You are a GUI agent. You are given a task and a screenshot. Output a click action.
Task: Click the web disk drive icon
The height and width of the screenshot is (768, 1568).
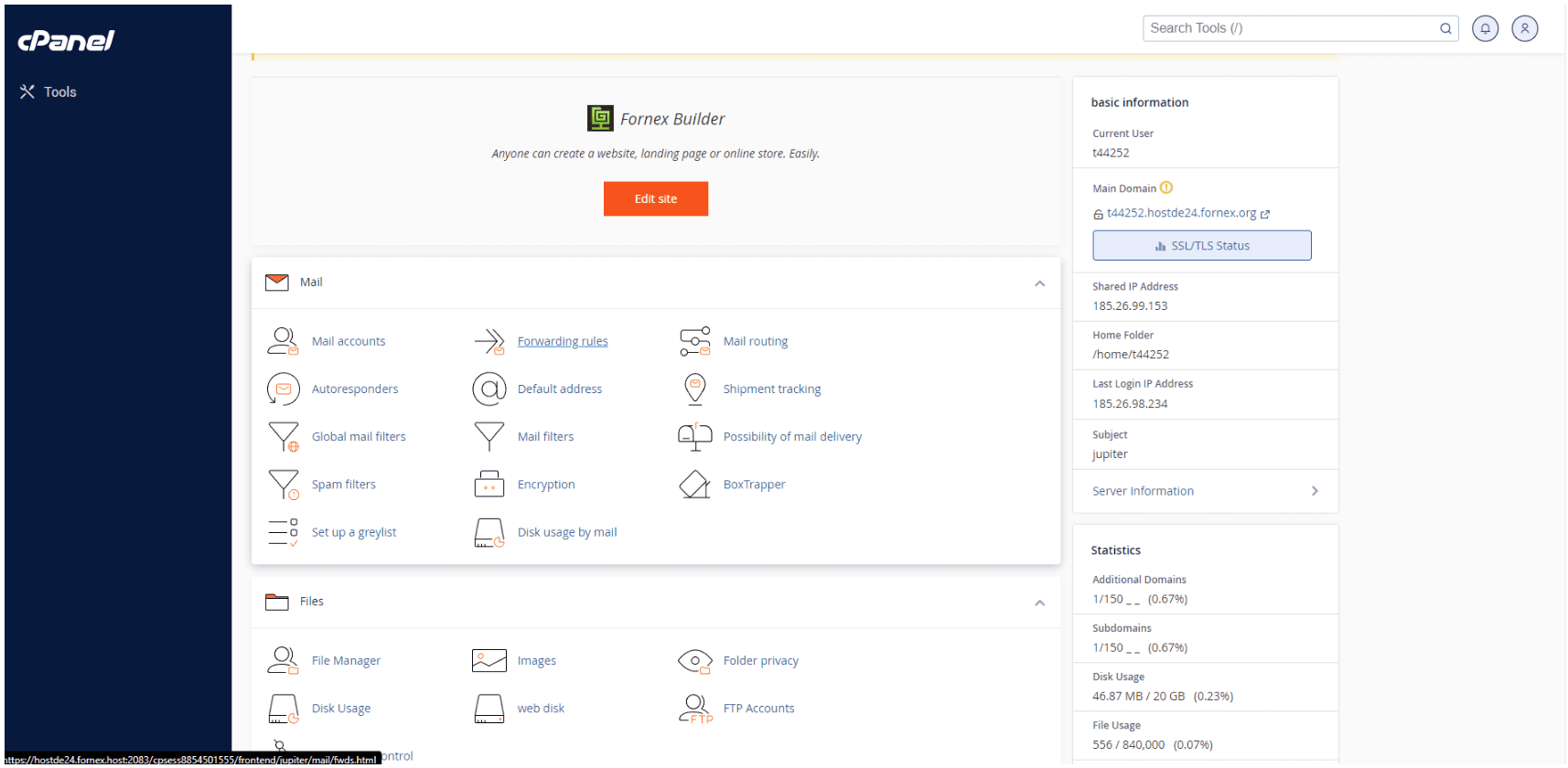(489, 709)
